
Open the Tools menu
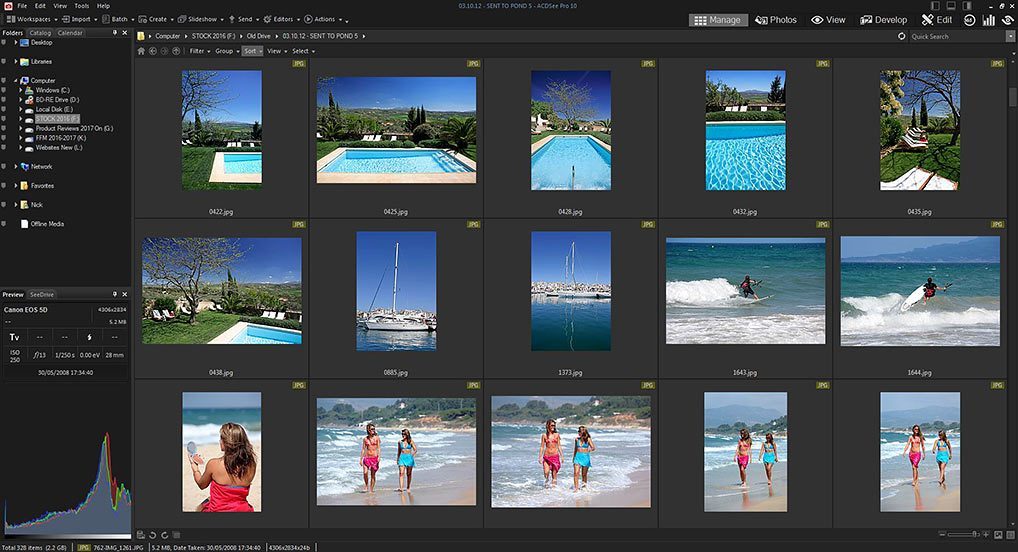[81, 6]
